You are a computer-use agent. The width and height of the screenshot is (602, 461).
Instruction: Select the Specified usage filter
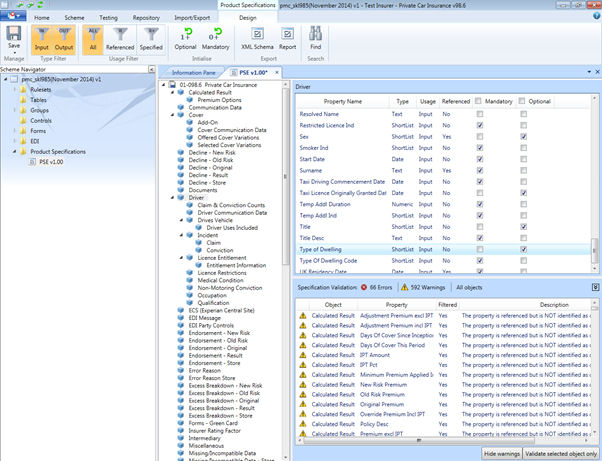(x=152, y=40)
